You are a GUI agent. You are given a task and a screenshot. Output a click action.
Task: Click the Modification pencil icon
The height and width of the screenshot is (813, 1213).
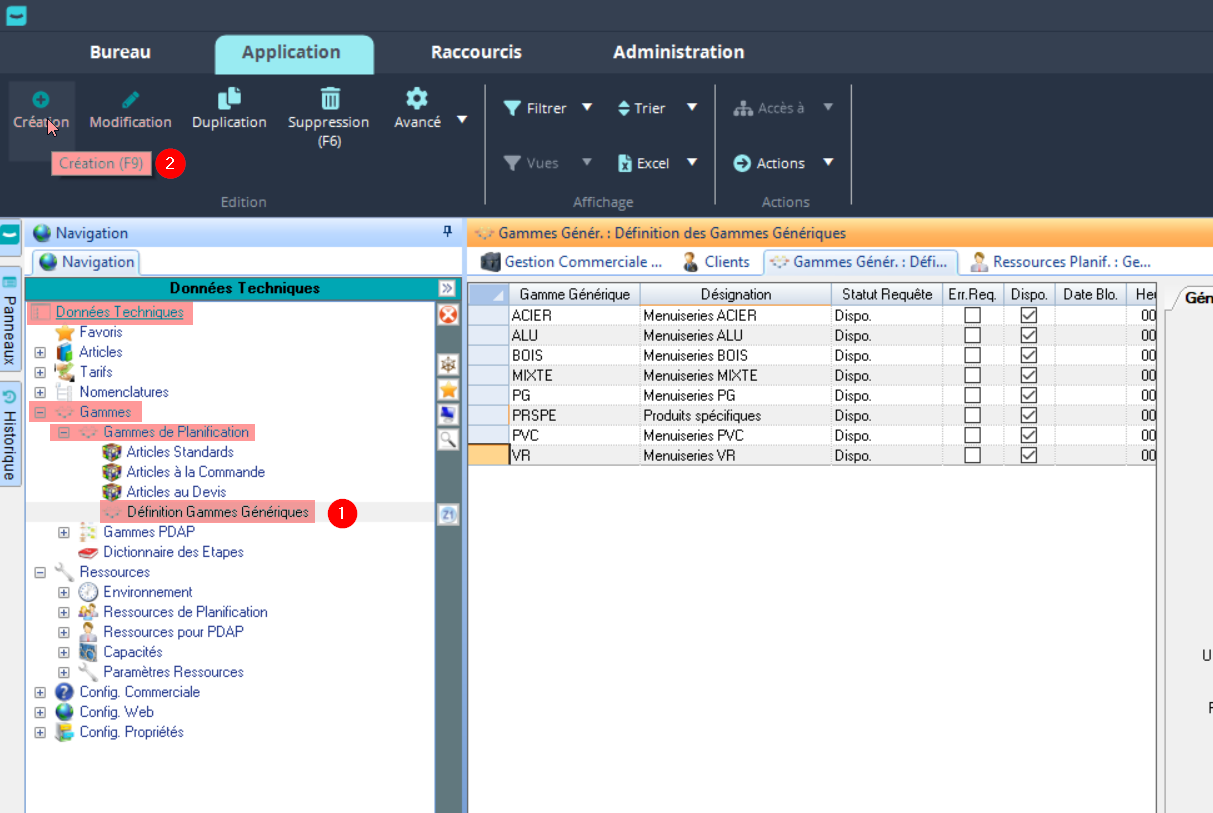point(130,100)
